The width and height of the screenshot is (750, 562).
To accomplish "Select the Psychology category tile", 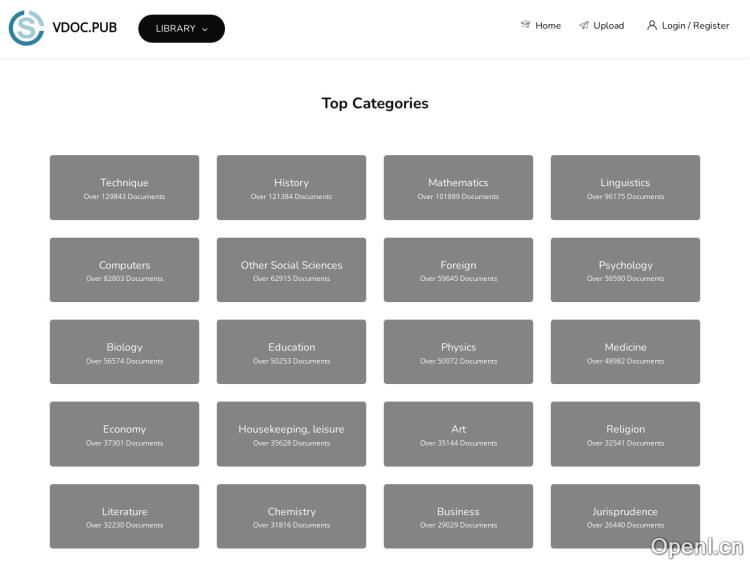I will click(625, 270).
